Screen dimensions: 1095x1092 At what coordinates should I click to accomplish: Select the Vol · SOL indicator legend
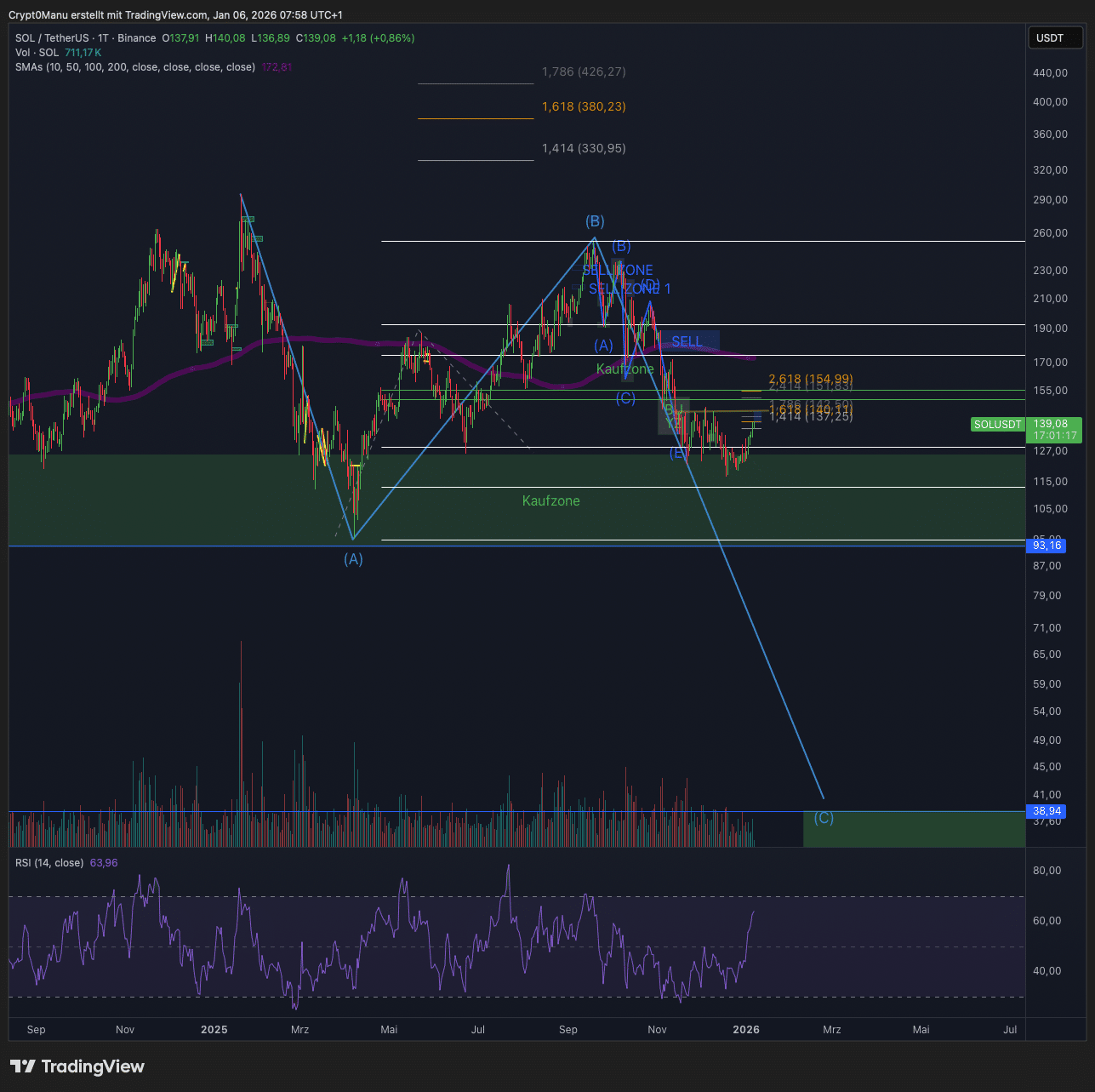tap(37, 53)
